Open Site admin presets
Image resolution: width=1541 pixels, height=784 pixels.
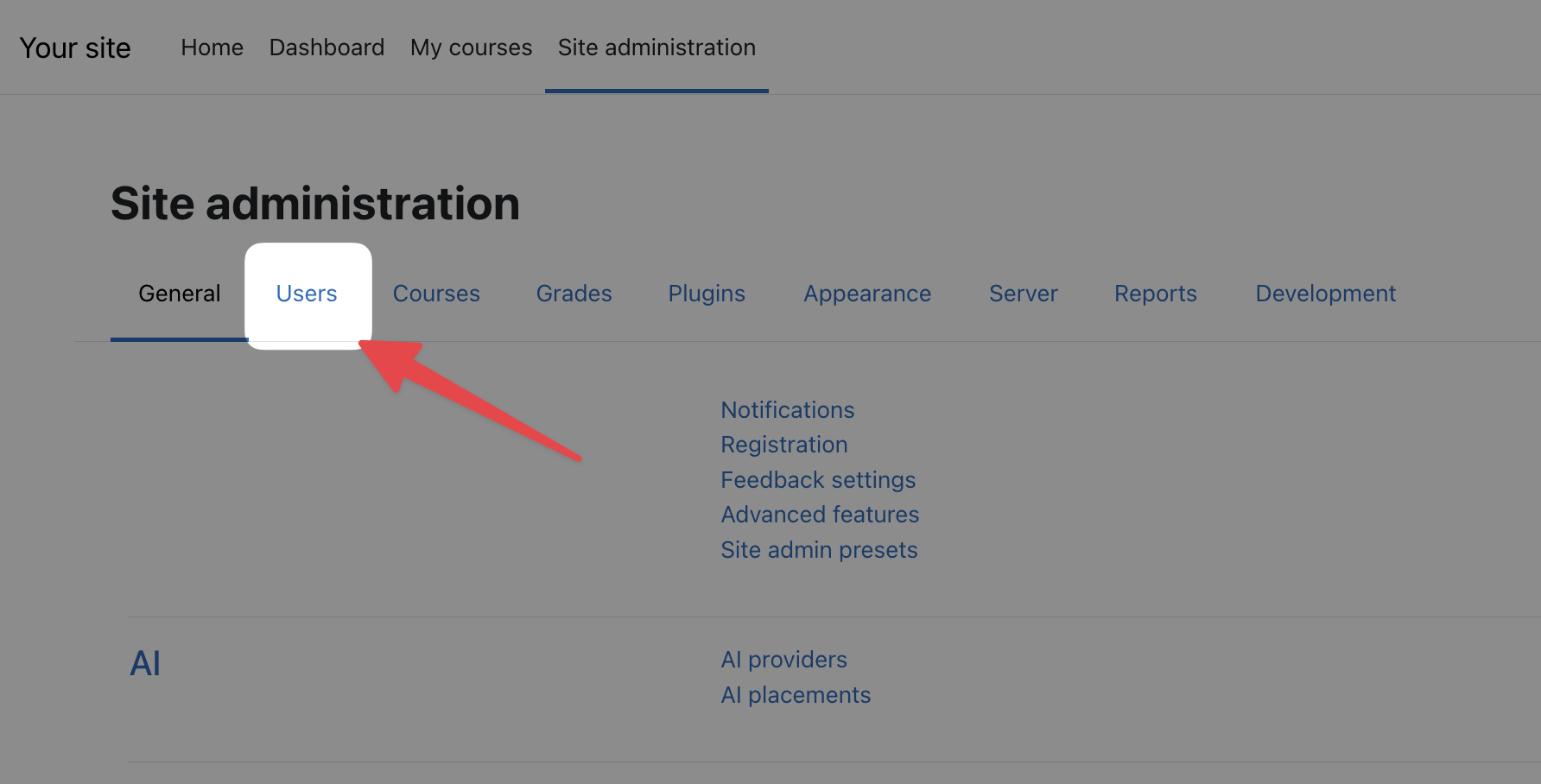pos(819,550)
